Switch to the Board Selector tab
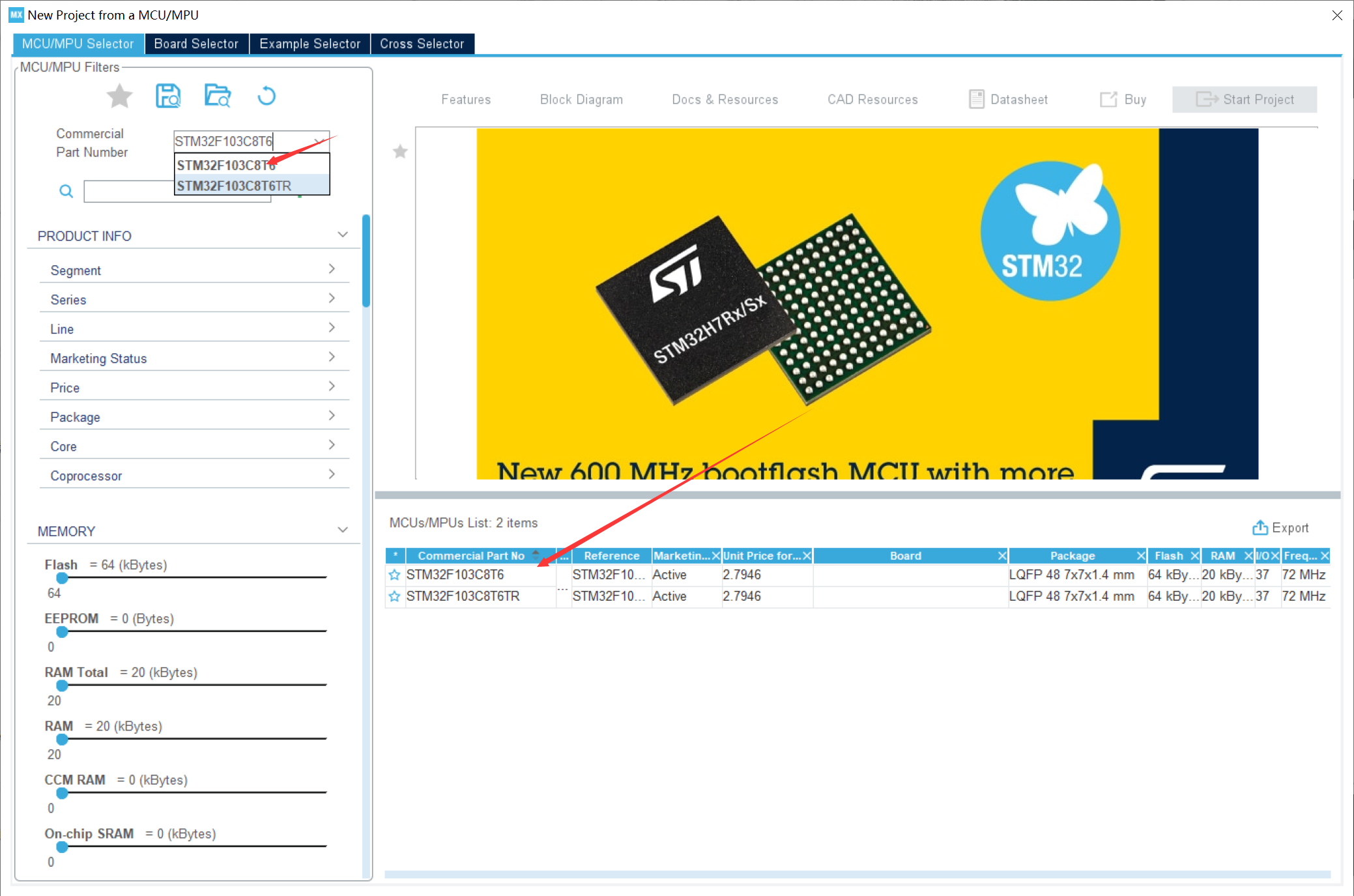Screen dimensions: 1354x896 196,44
